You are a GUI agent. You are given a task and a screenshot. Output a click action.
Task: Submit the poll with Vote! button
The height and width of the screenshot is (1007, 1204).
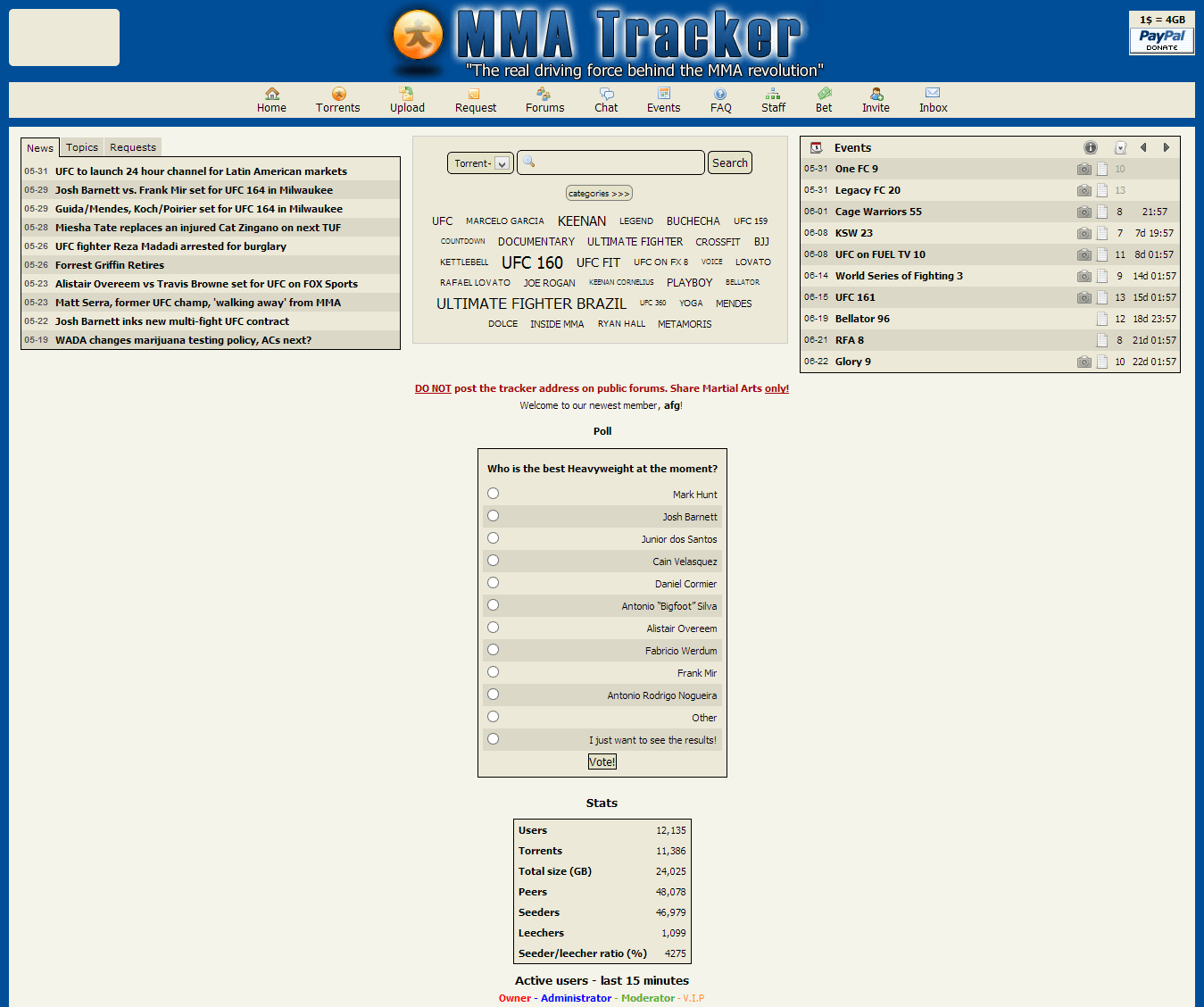[602, 762]
